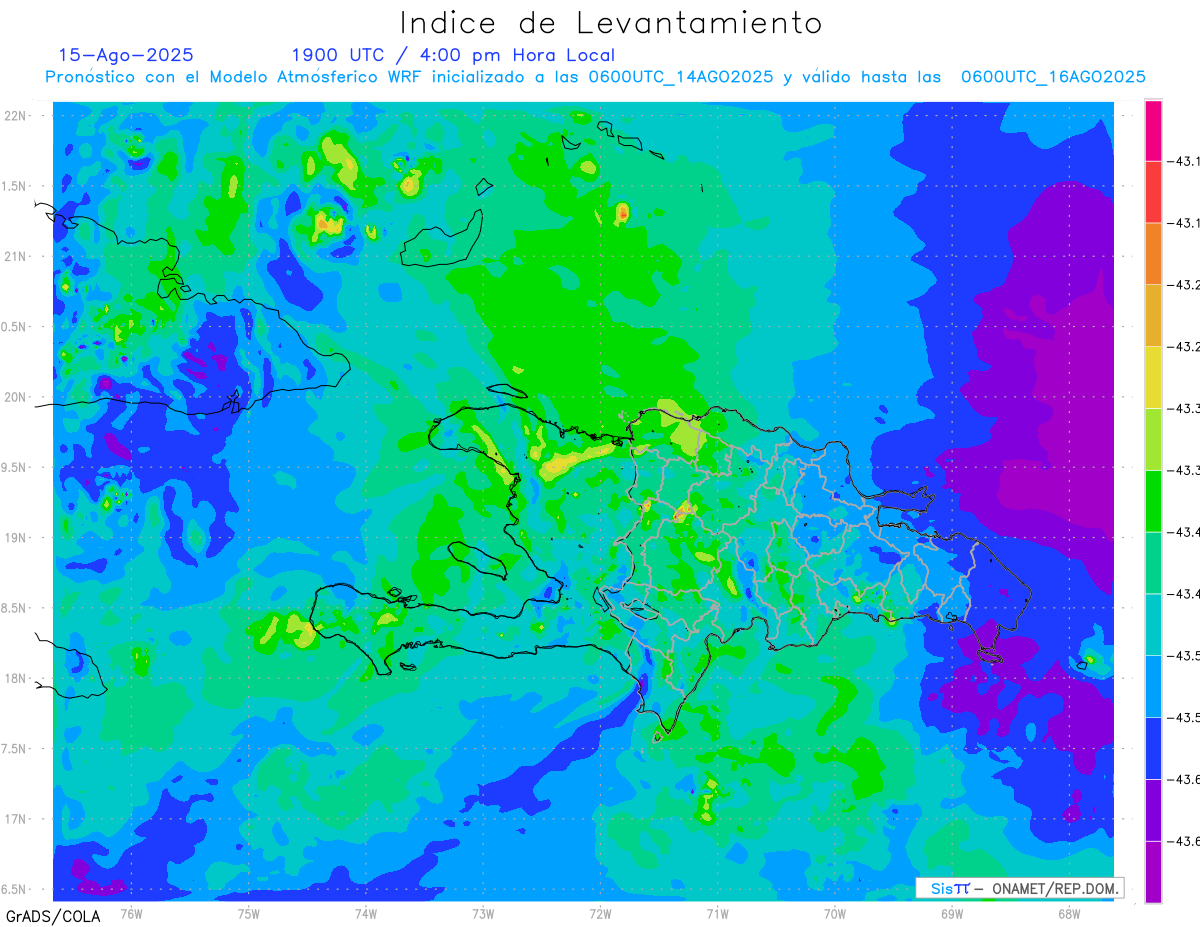This screenshot has height=927, width=1200.
Task: Click '1900 UTC / 4:00 pm Hora Local'
Action: (x=453, y=55)
